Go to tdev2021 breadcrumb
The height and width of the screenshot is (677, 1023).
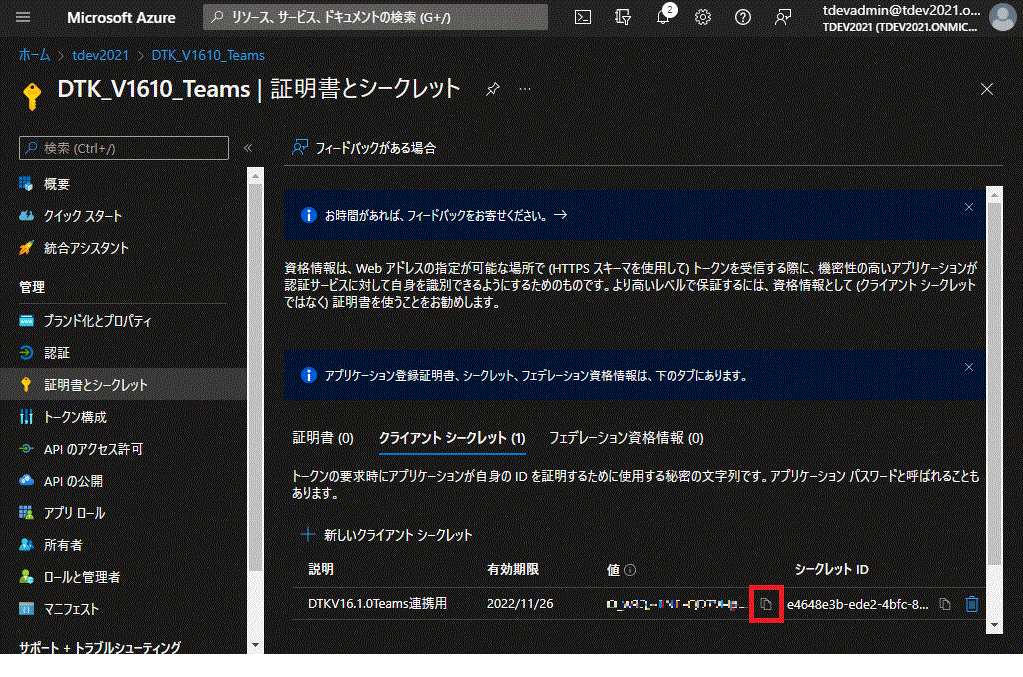[100, 55]
